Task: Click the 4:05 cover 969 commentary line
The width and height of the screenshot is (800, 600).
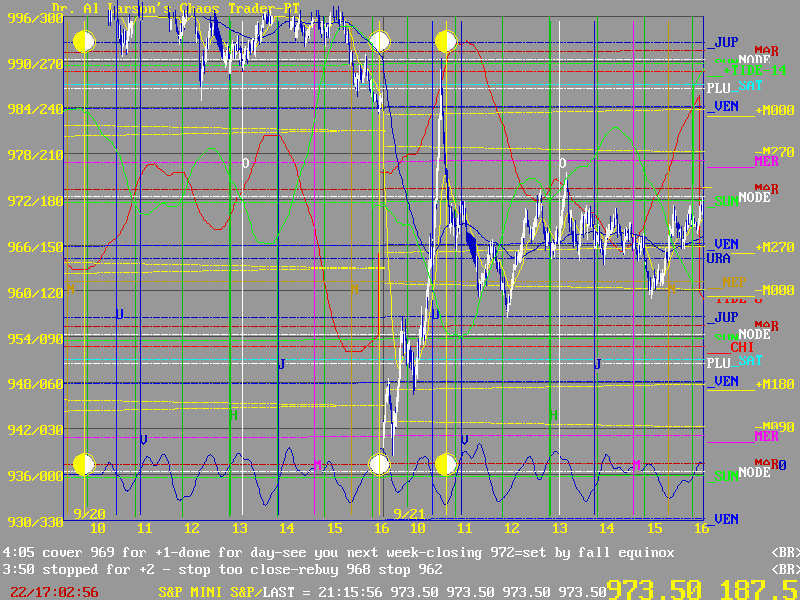Action: (340, 552)
